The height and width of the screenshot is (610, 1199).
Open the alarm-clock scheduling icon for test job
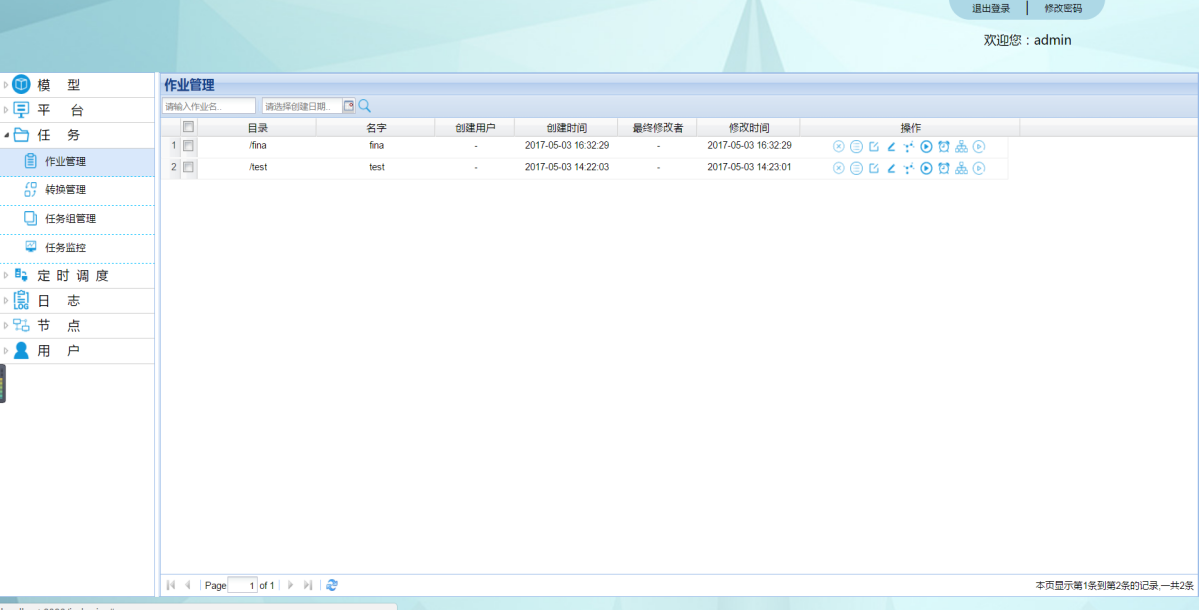coord(944,168)
